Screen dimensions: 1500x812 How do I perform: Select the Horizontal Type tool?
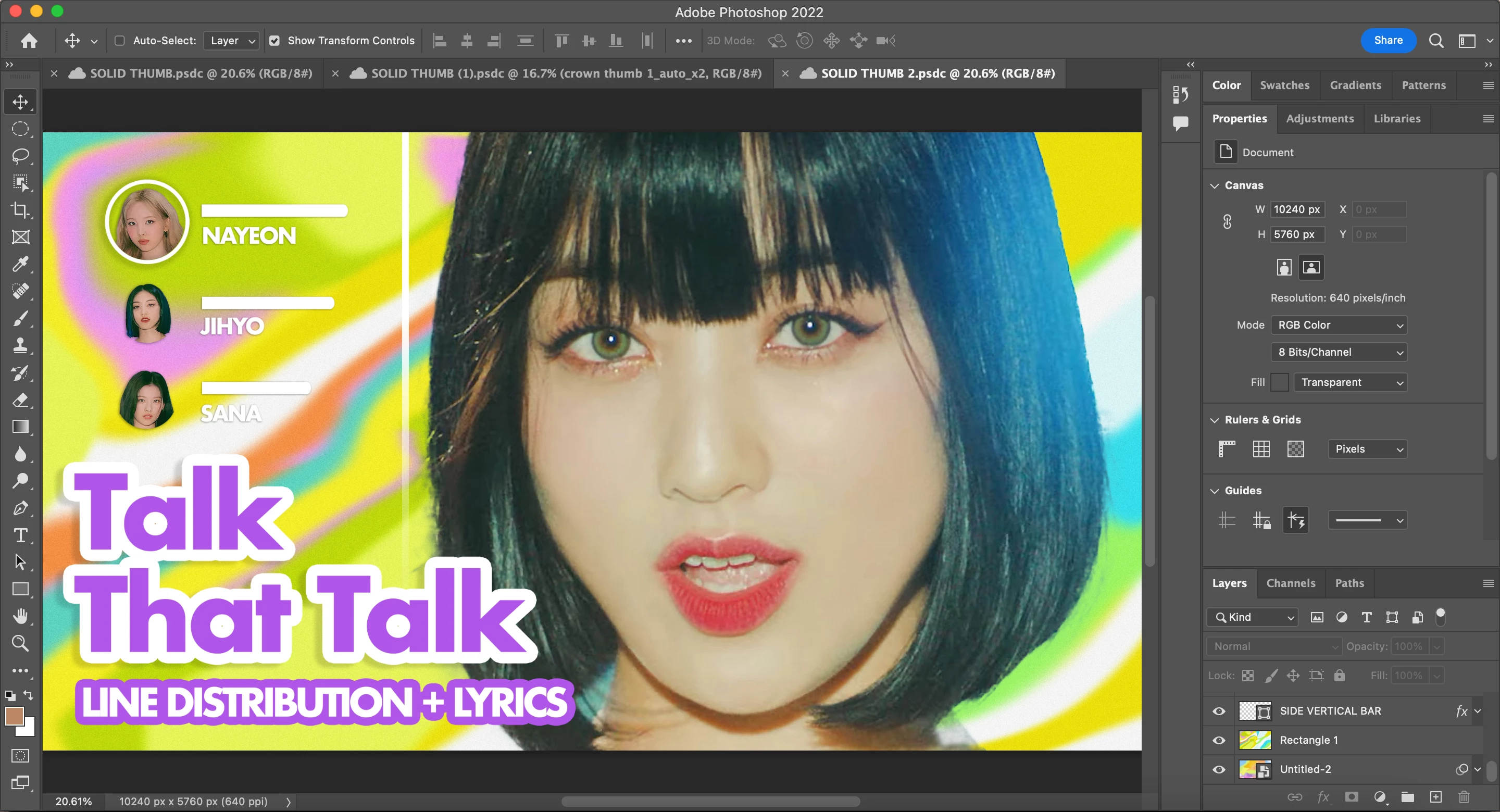click(x=20, y=535)
